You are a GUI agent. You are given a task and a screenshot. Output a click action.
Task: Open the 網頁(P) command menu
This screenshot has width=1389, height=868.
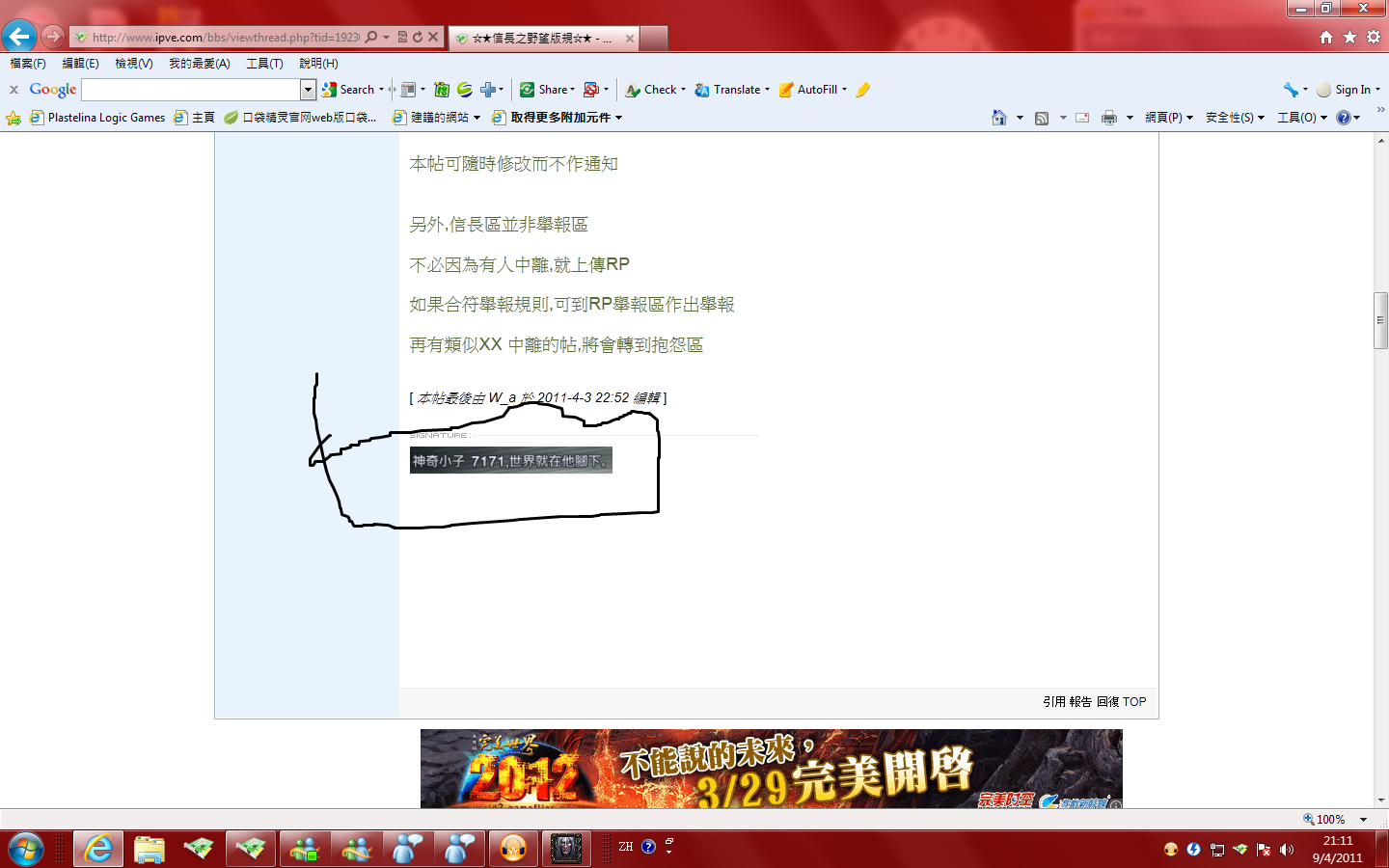(1169, 118)
